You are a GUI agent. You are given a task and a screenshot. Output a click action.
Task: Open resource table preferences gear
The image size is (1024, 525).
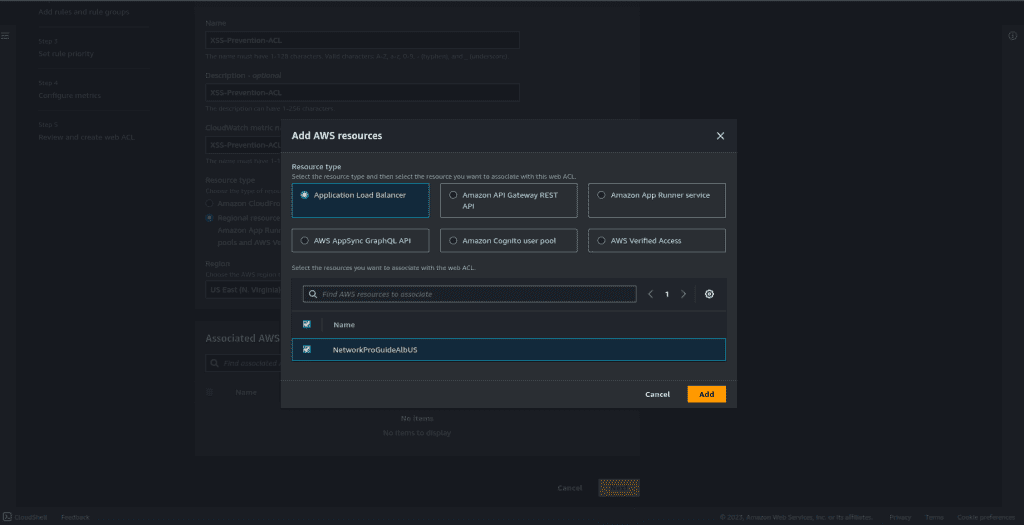(x=709, y=294)
